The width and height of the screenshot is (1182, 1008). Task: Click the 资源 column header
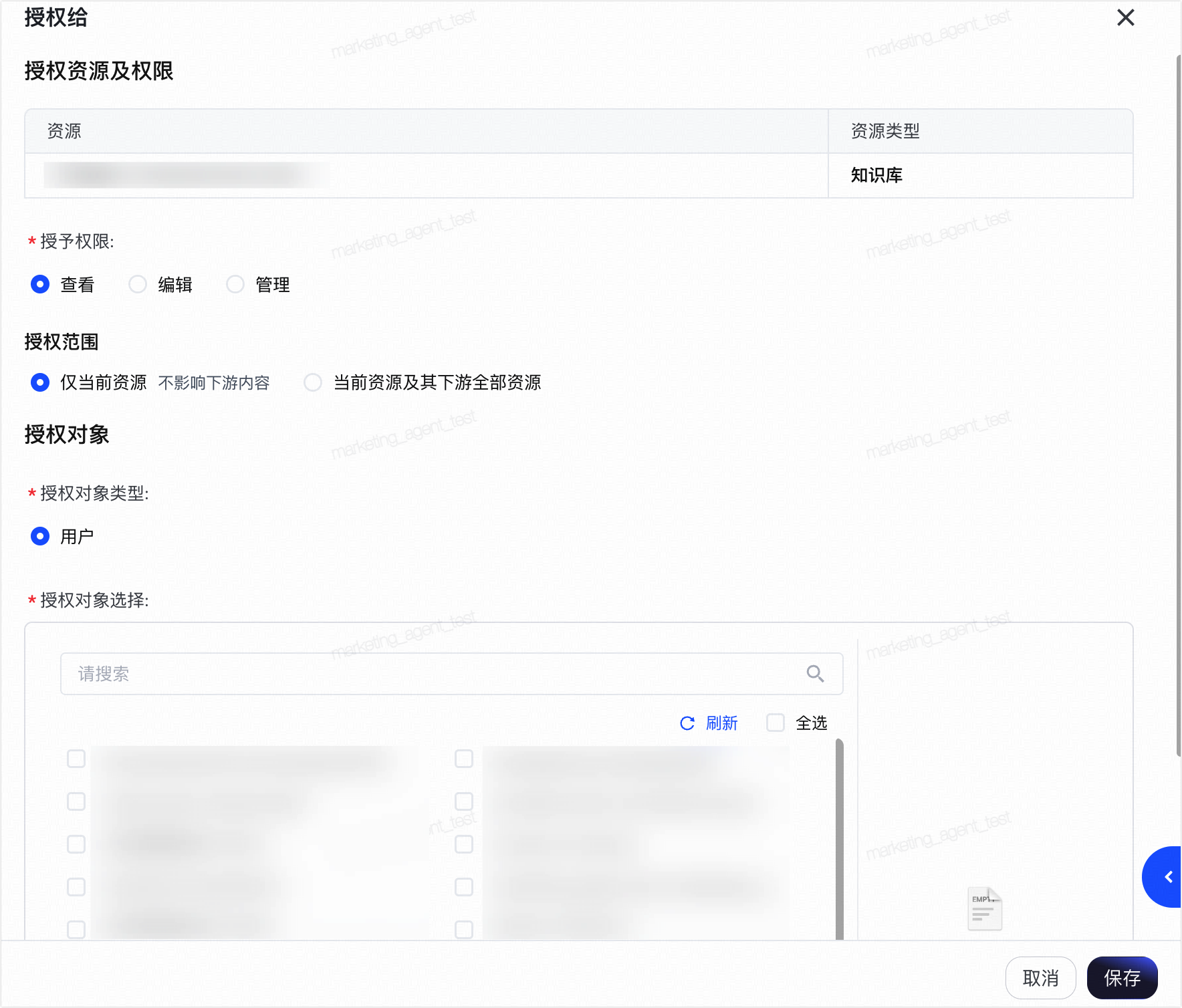[x=427, y=131]
